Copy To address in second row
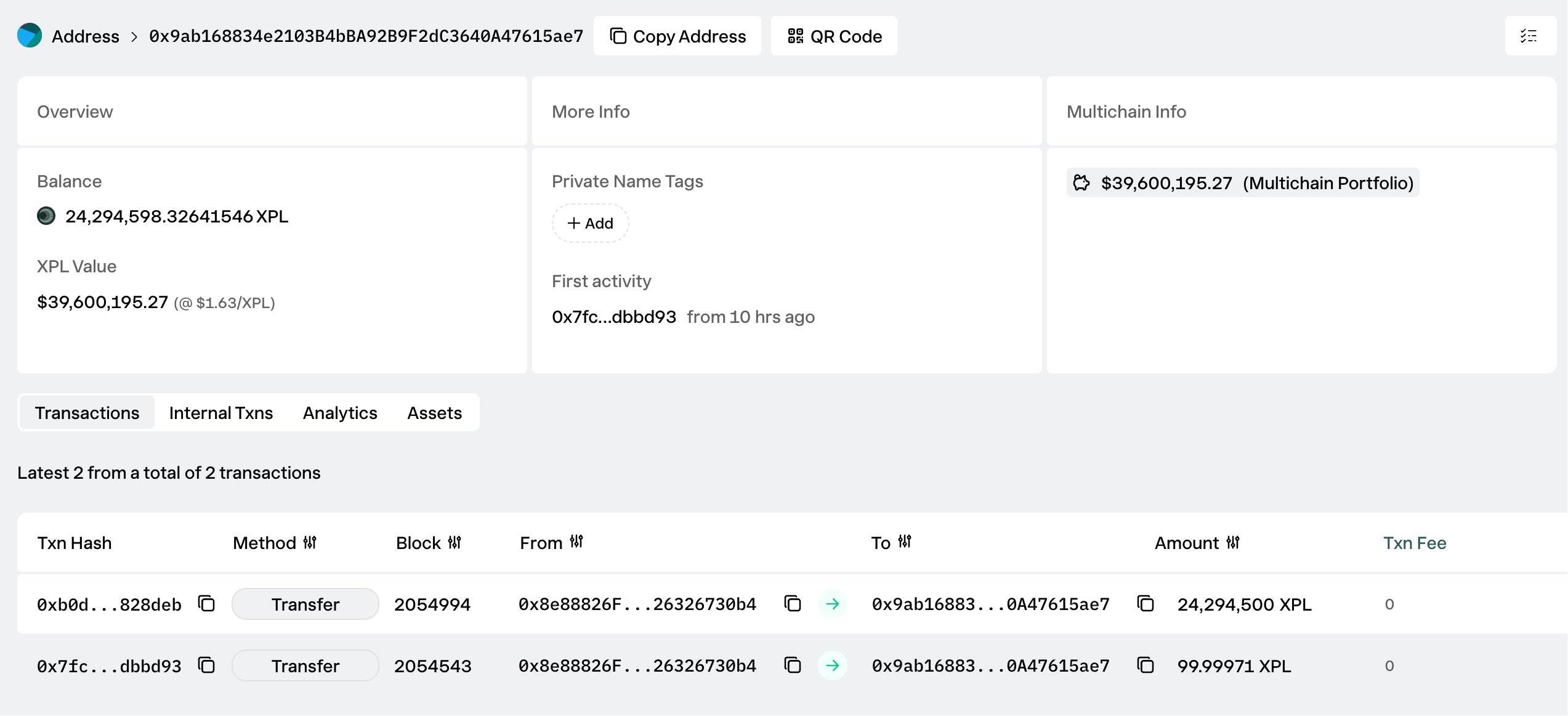The height and width of the screenshot is (716, 1568). (x=1146, y=665)
